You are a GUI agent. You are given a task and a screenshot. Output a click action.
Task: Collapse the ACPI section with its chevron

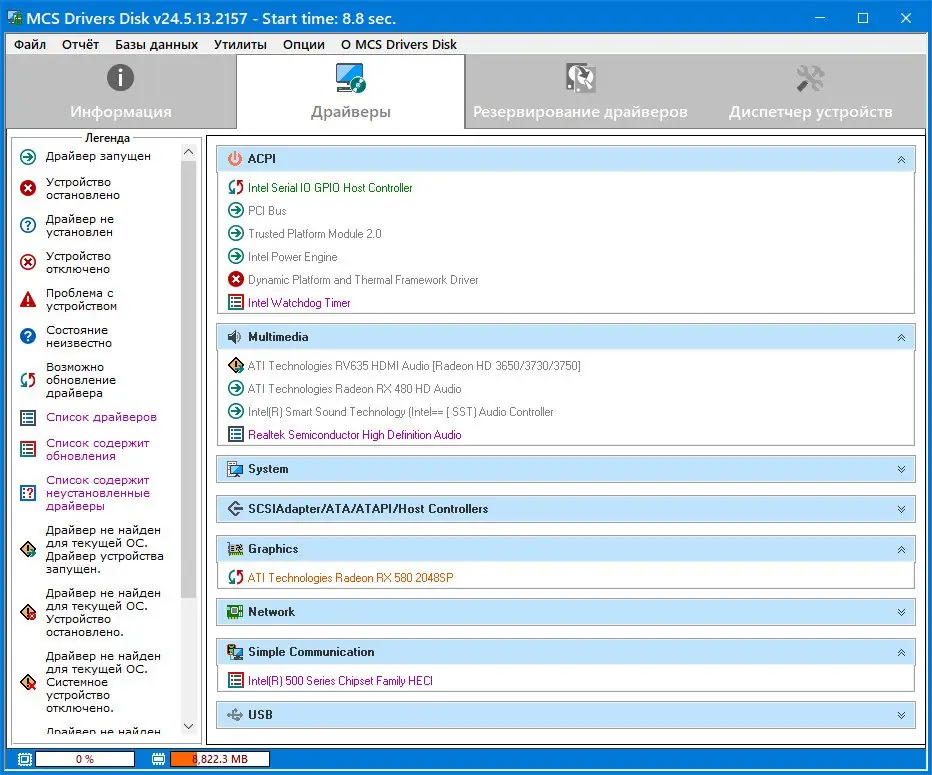901,159
